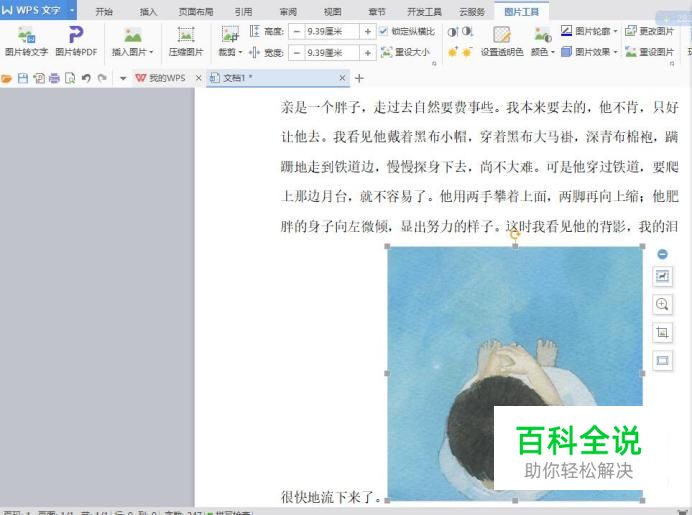The width and height of the screenshot is (692, 515).
Task: Click the export to PDF icon
Action: point(39,79)
